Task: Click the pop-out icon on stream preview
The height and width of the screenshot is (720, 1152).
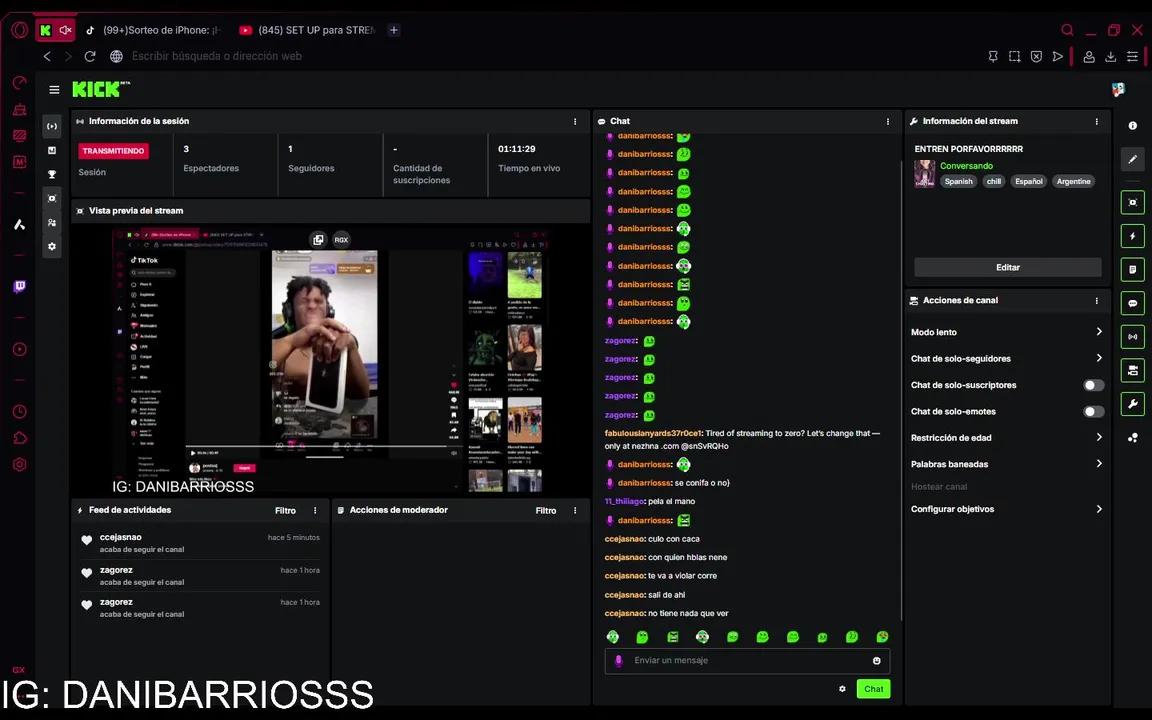Action: point(318,240)
